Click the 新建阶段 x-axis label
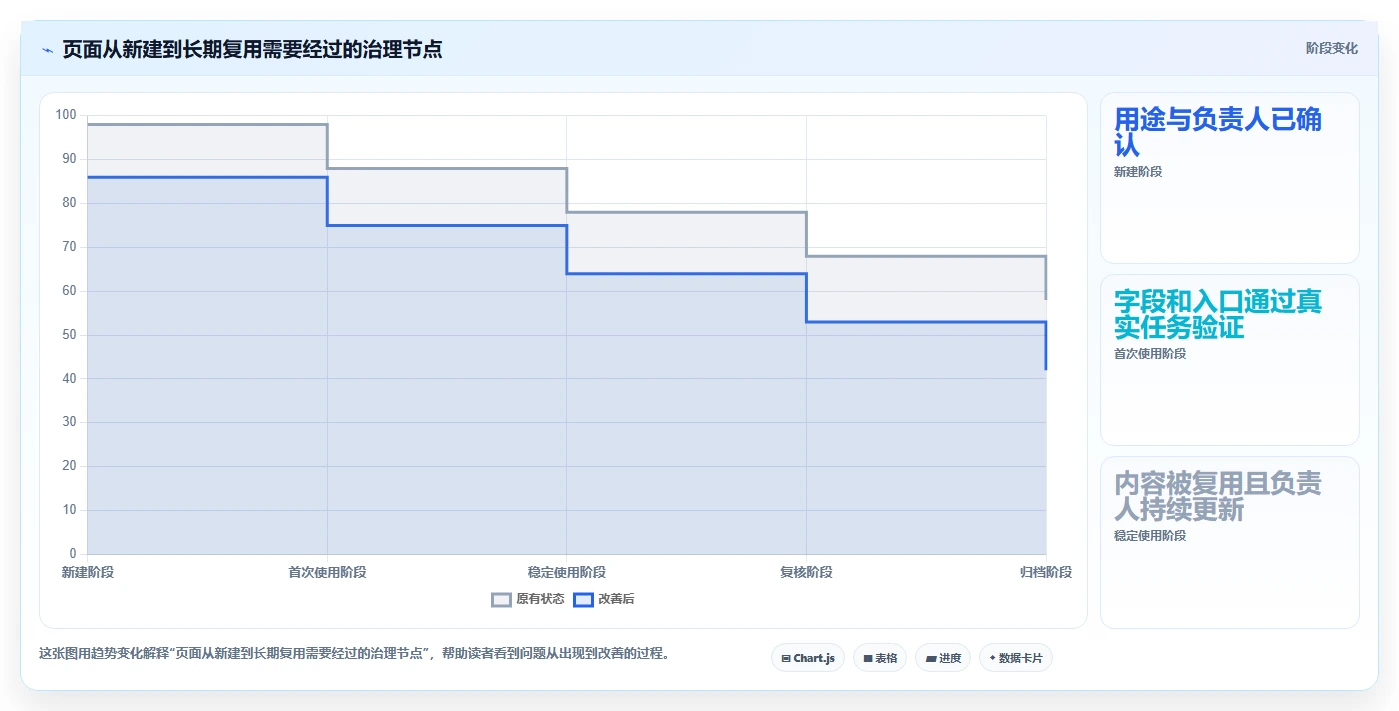 [x=87, y=572]
